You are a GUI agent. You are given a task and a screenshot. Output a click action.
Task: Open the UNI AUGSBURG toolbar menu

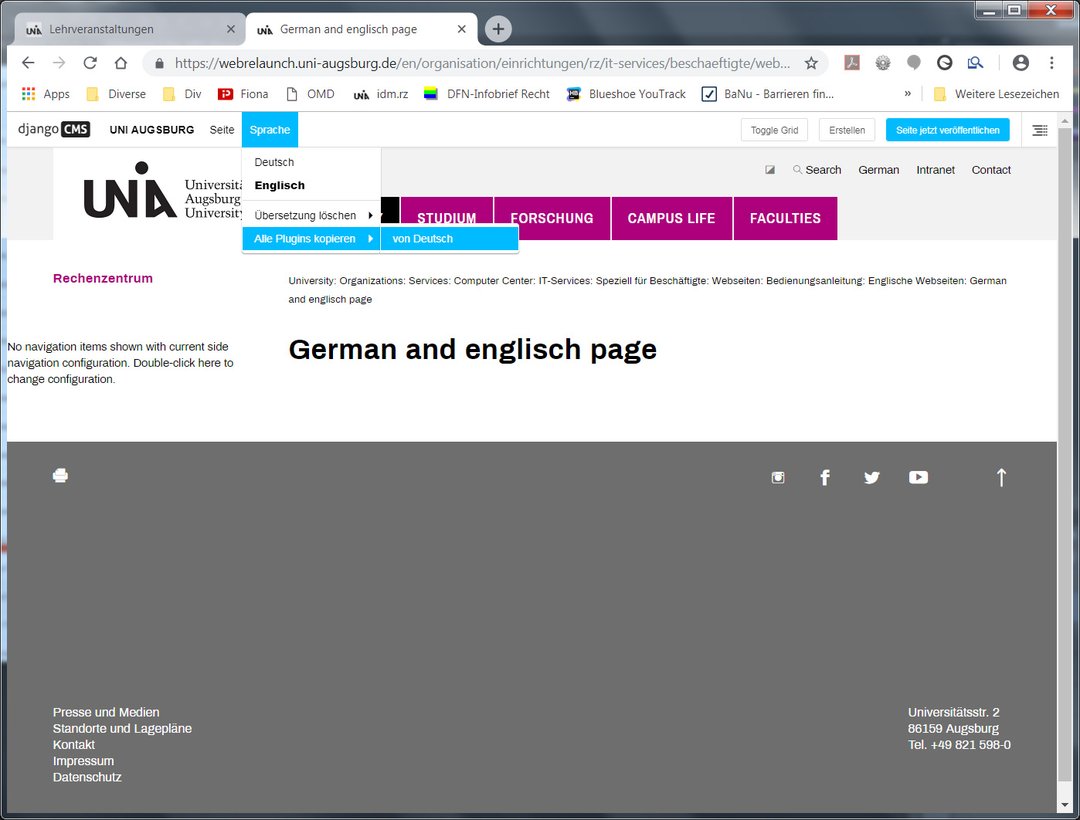pyautogui.click(x=152, y=129)
